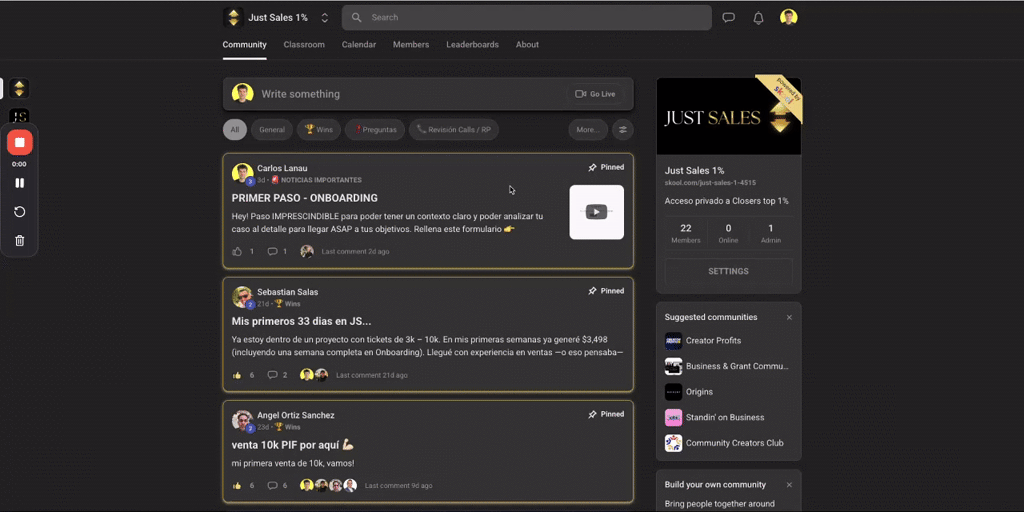
Task: Expand the More... categories dropdown
Action: click(x=588, y=129)
